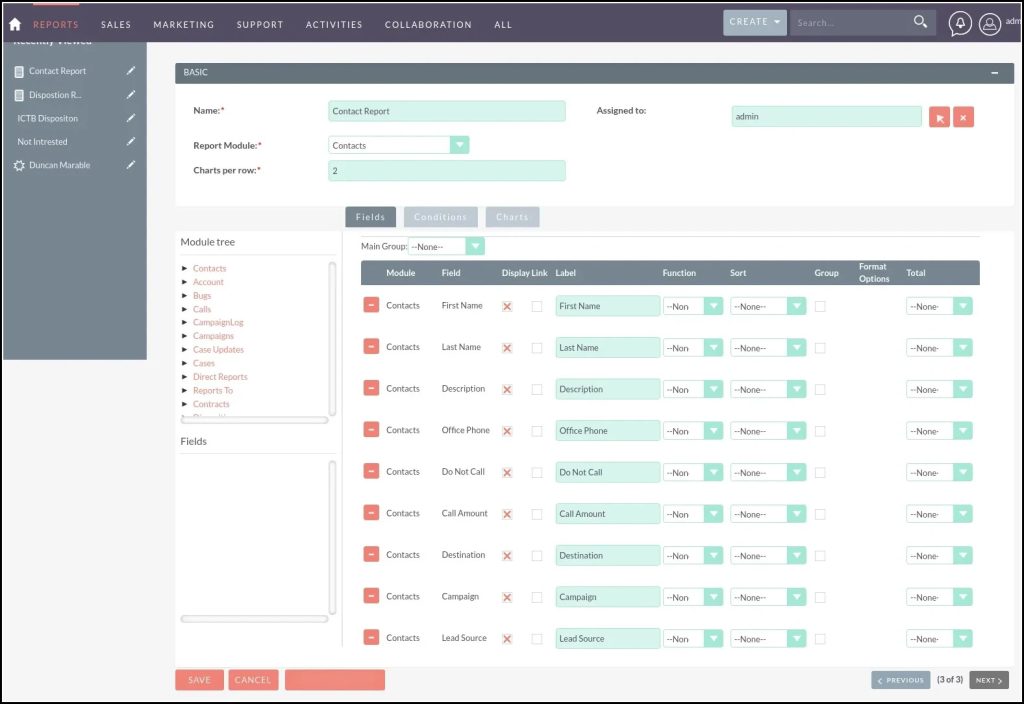Collapse the BASIC panel

994,73
